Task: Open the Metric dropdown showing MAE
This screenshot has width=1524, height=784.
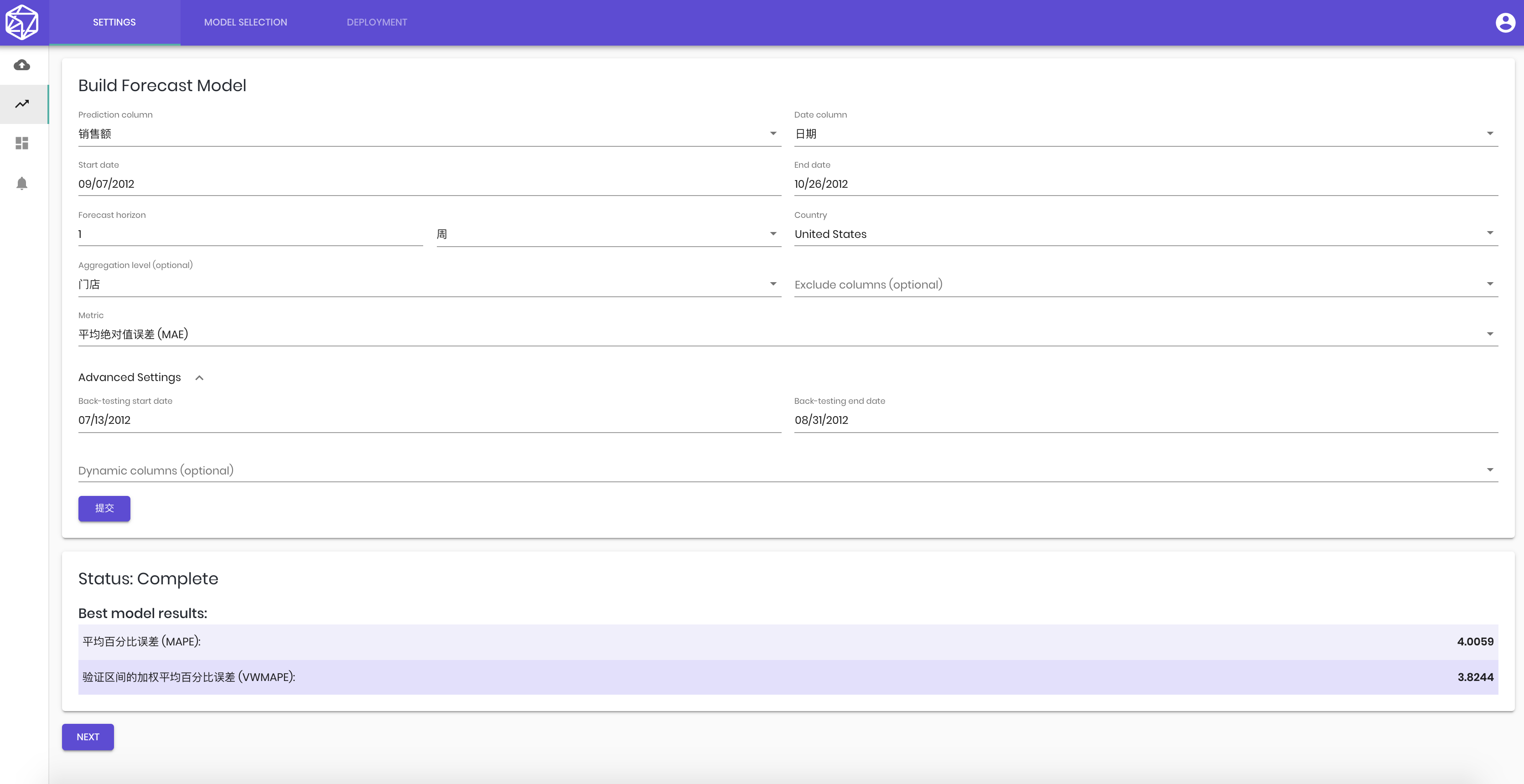Action: [788, 335]
